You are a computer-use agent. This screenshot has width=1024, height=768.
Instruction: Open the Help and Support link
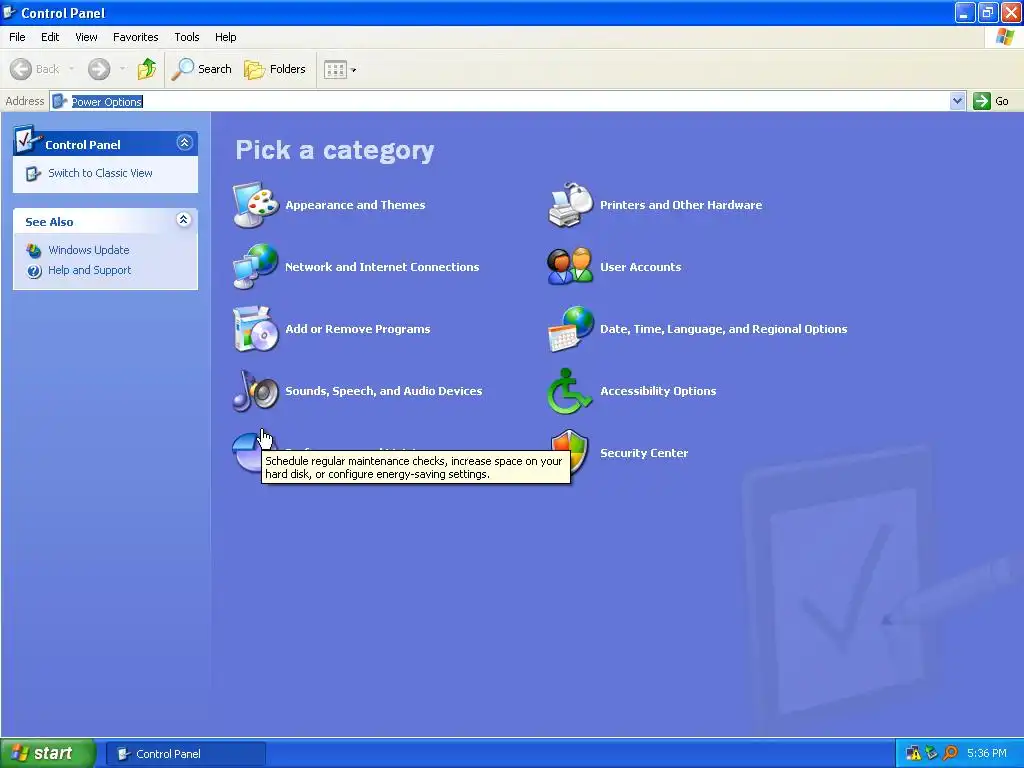[x=89, y=270]
